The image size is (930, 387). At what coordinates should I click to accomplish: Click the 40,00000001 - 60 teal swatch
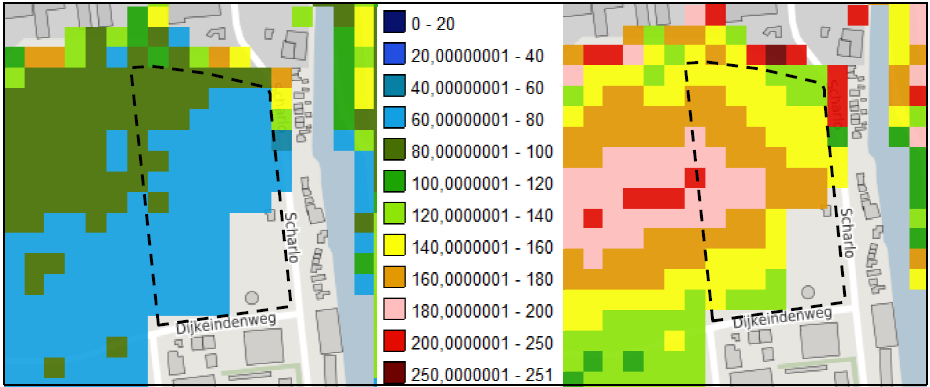point(393,88)
